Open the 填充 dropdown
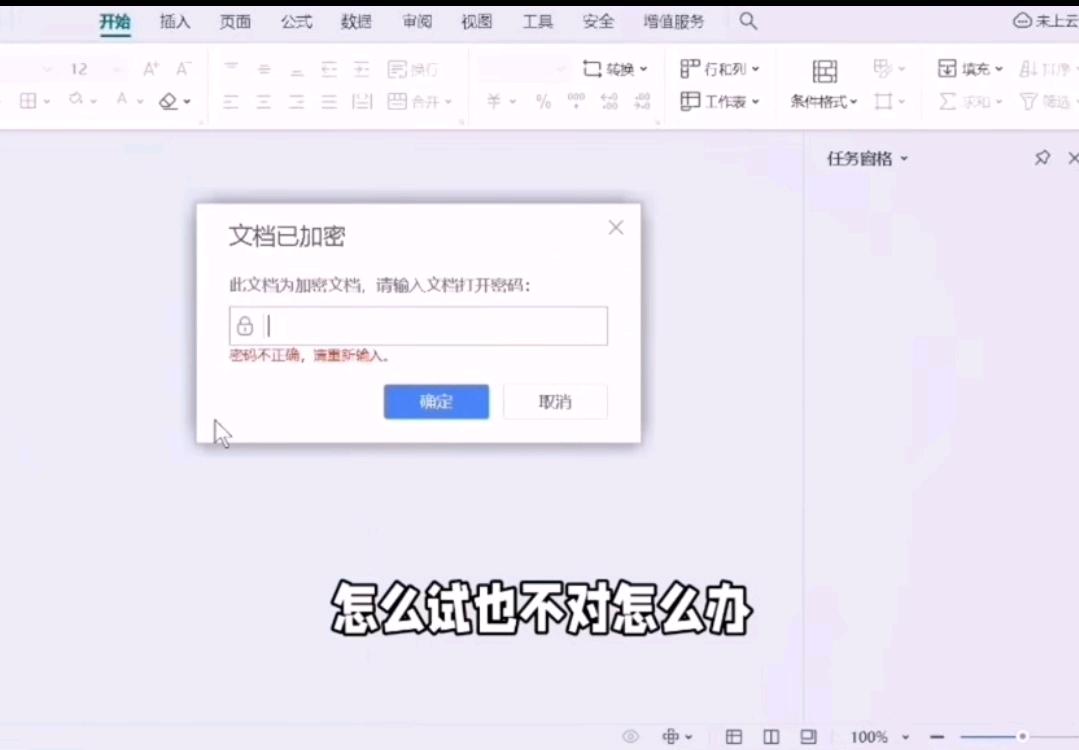 tap(970, 69)
